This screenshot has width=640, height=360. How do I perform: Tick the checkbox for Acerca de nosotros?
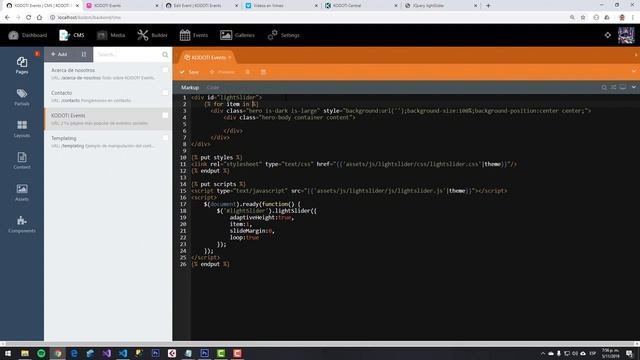(x=165, y=70)
